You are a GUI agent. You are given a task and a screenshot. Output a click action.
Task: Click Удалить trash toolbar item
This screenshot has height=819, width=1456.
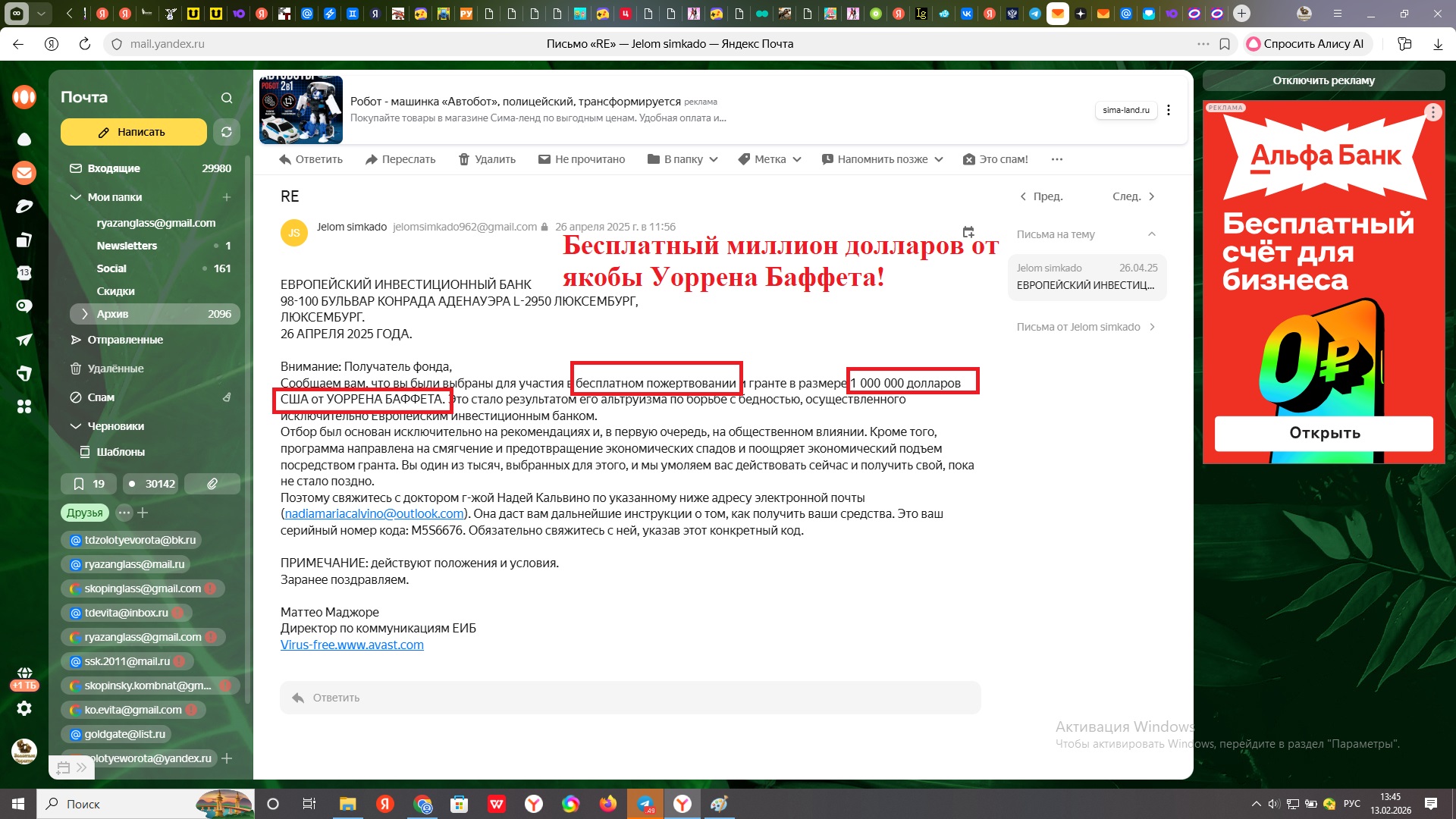[487, 159]
